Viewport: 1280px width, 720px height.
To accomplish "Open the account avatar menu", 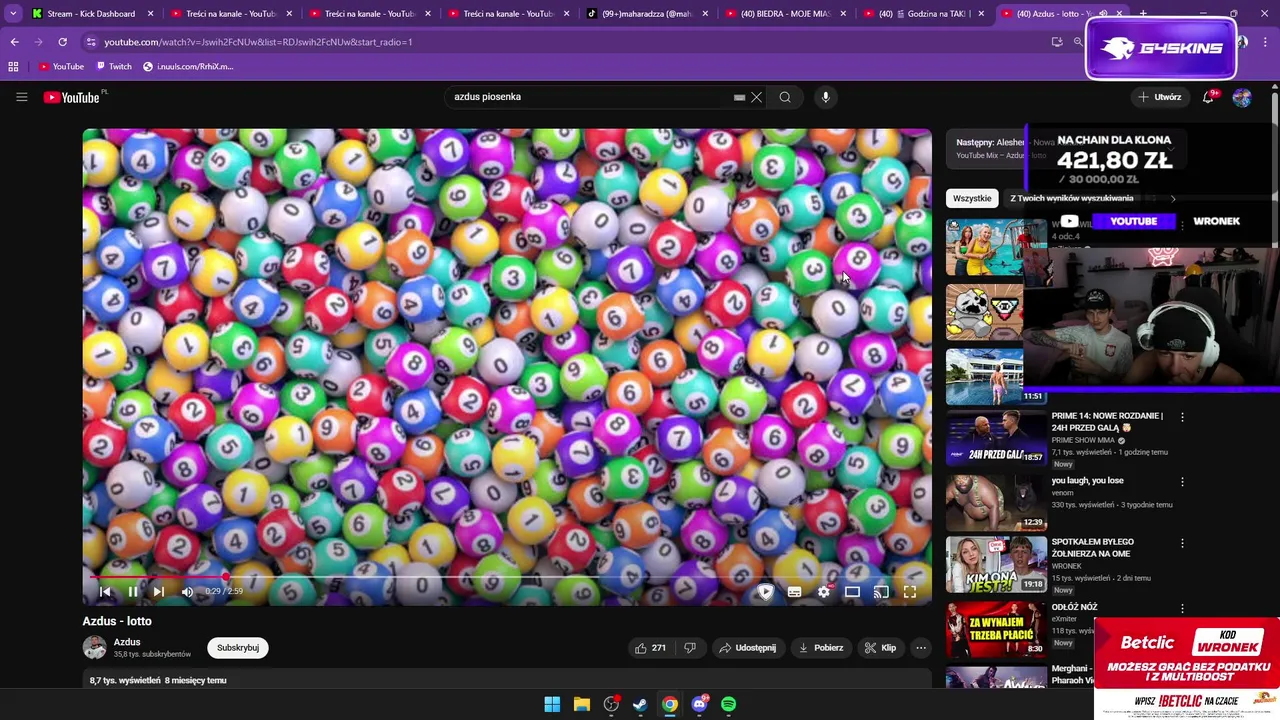I will [1242, 97].
